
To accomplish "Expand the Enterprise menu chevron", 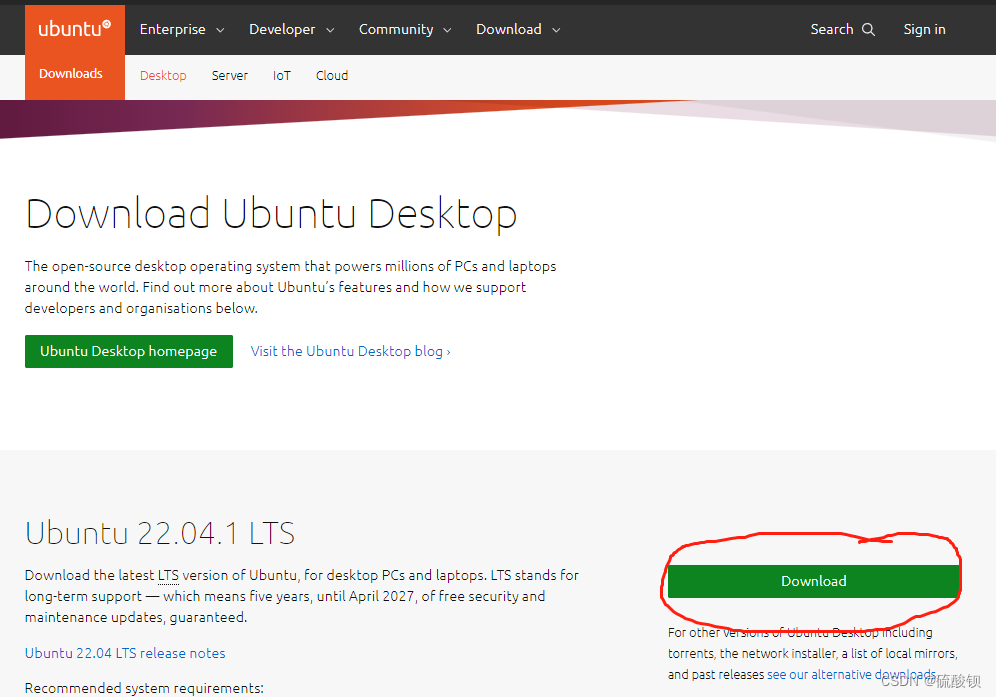I will click(220, 30).
